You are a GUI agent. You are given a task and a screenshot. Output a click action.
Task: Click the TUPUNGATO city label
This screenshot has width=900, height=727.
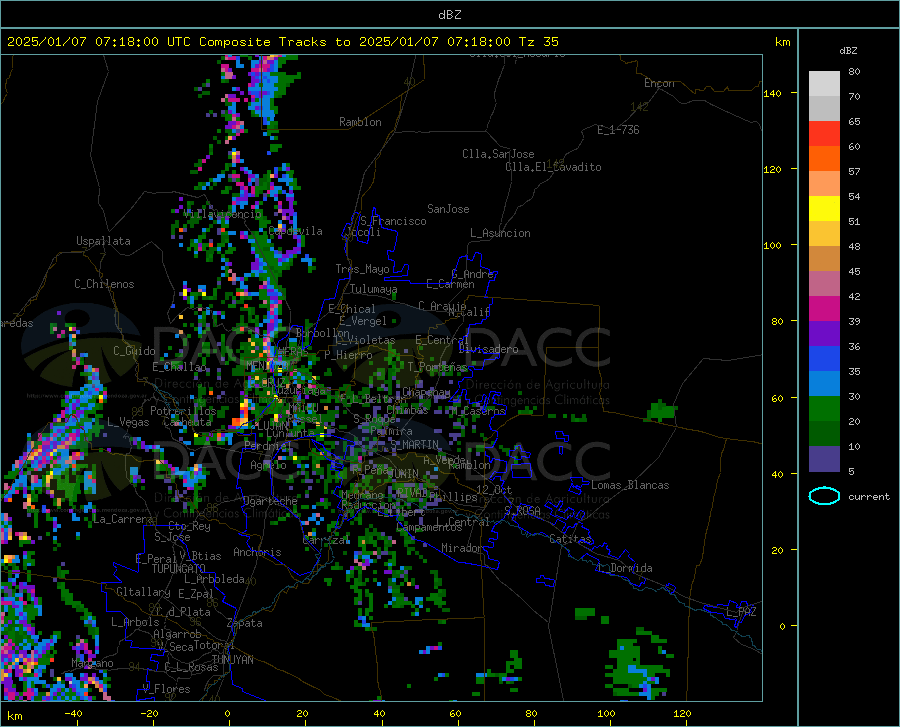click(179, 569)
